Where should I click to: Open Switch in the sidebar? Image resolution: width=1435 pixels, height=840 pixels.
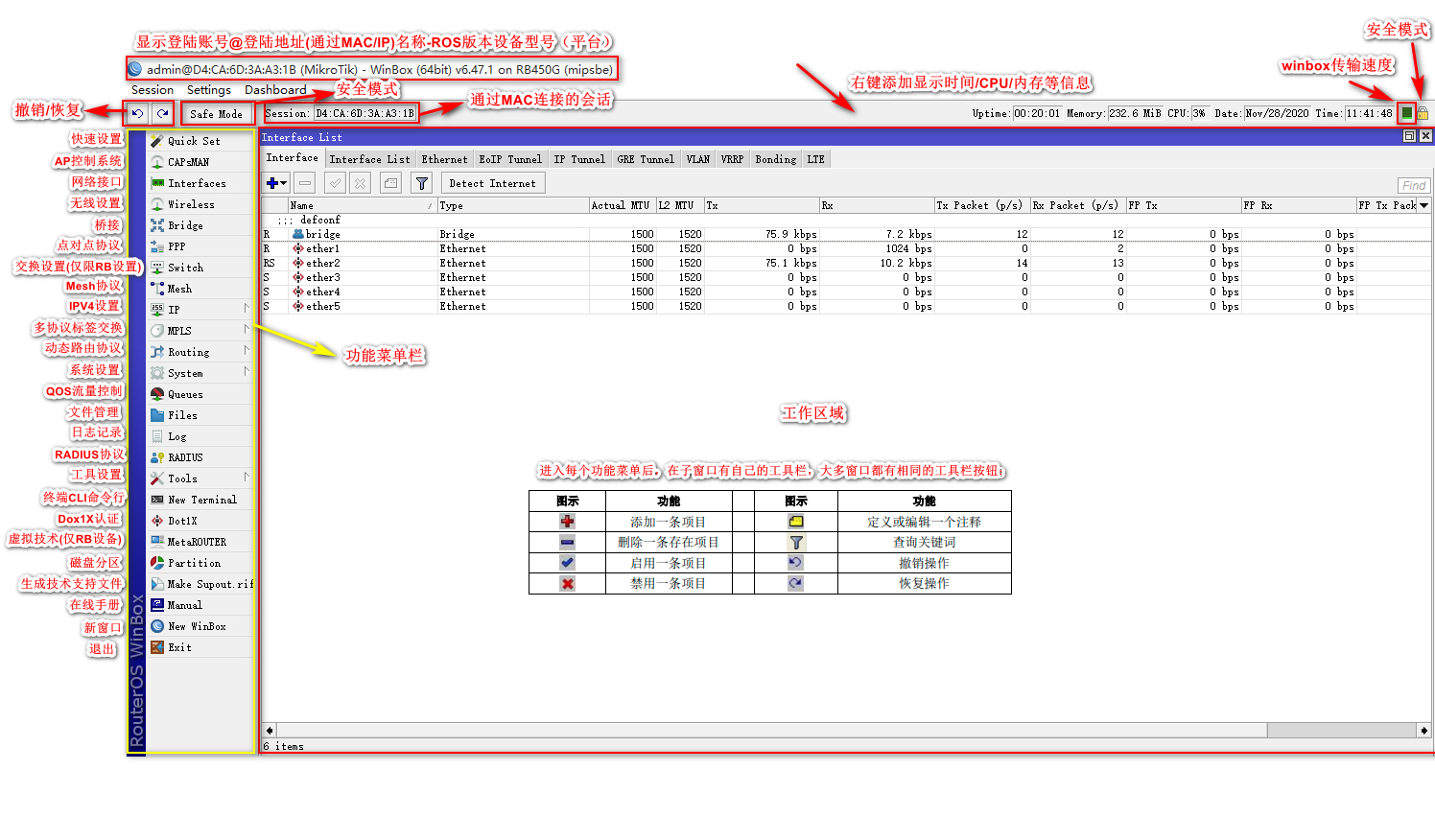(x=200, y=268)
